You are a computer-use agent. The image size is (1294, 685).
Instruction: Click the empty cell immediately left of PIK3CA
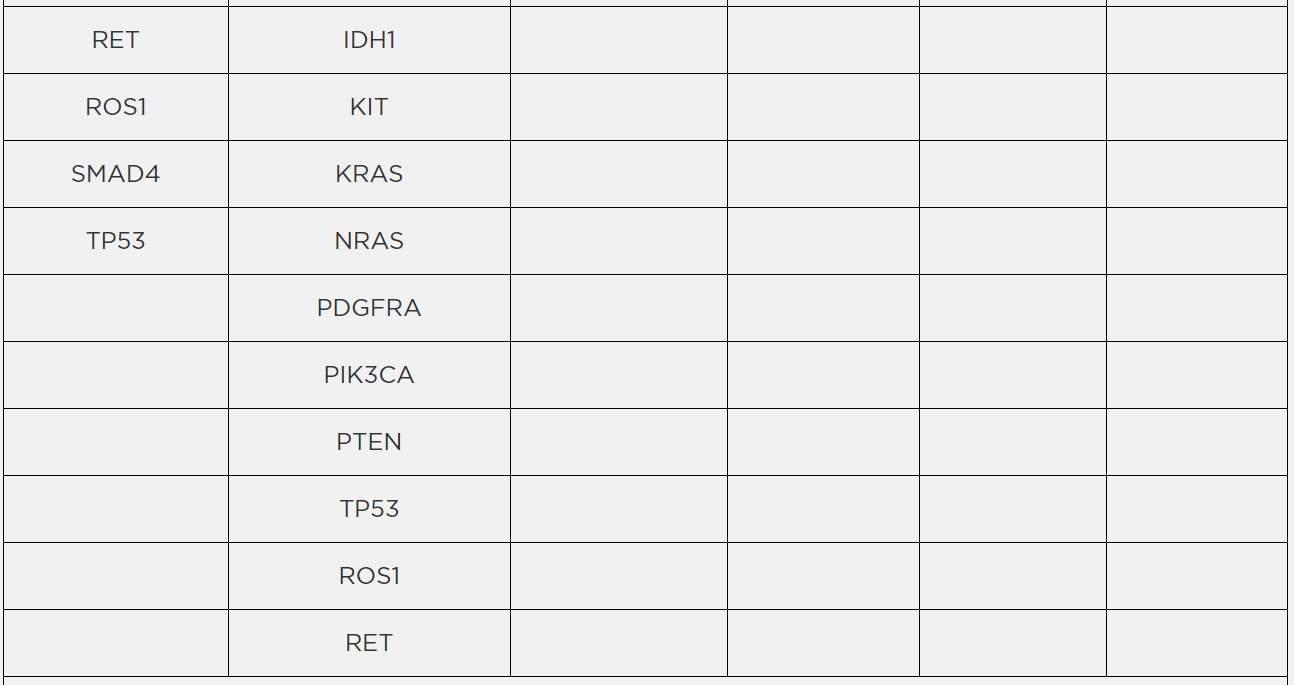(x=115, y=375)
